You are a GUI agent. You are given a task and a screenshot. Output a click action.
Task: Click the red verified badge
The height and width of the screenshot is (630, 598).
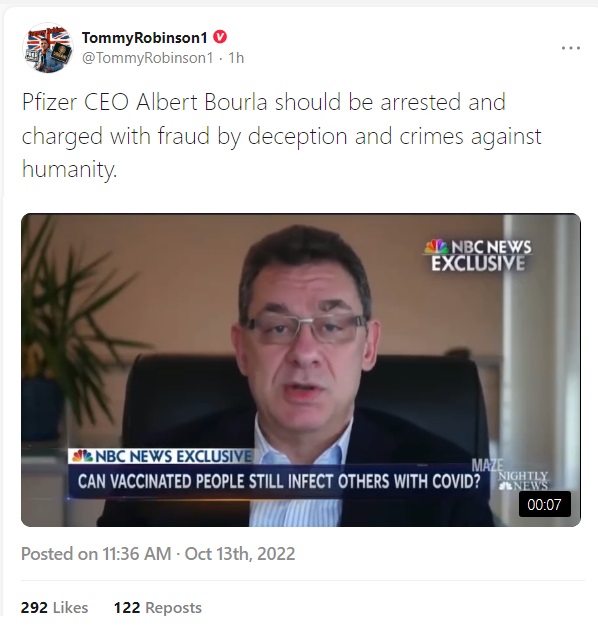(220, 37)
